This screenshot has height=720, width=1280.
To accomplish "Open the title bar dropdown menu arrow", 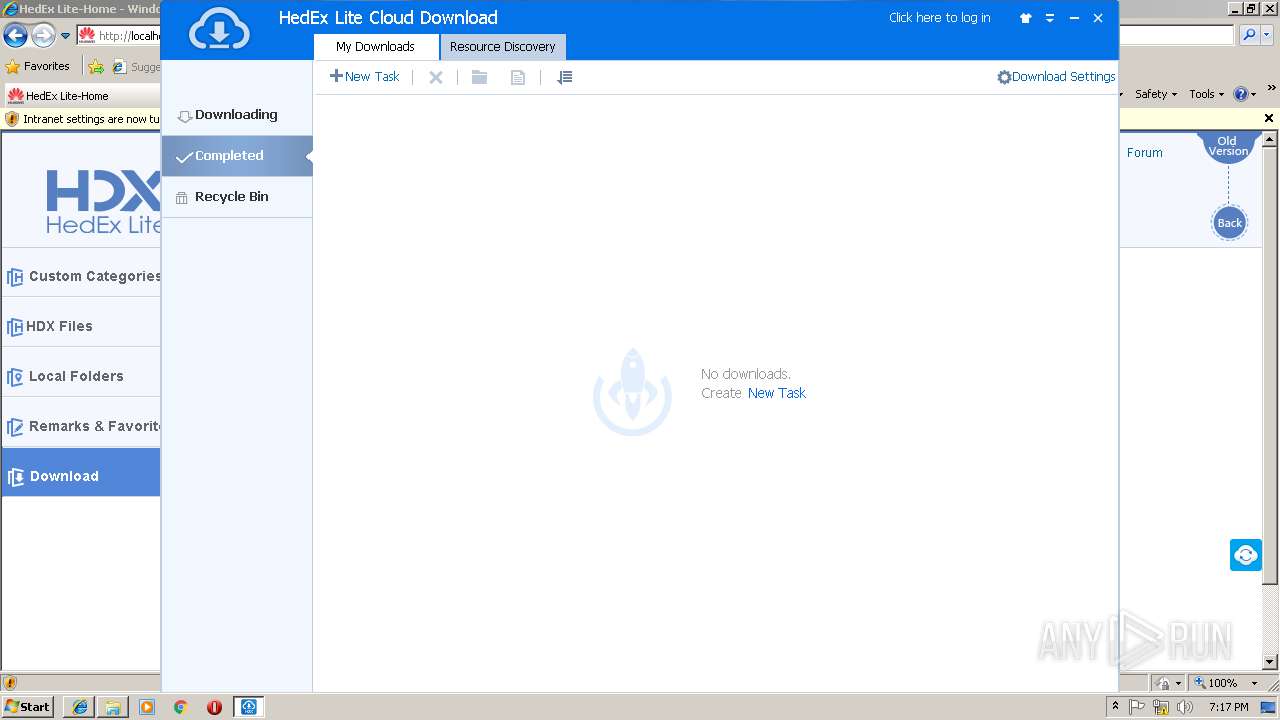I will click(1050, 18).
